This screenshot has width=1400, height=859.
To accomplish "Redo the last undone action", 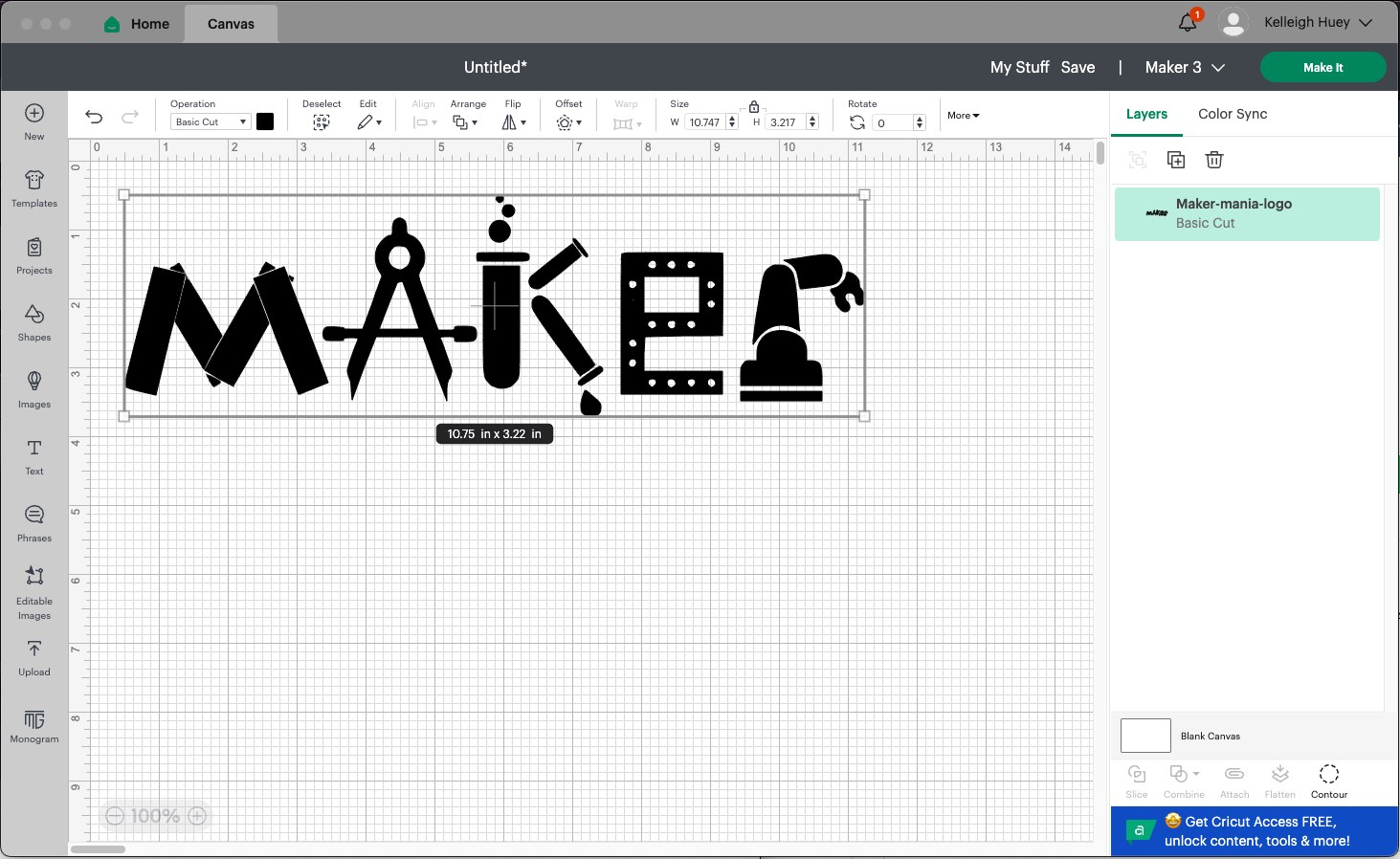I will (129, 117).
